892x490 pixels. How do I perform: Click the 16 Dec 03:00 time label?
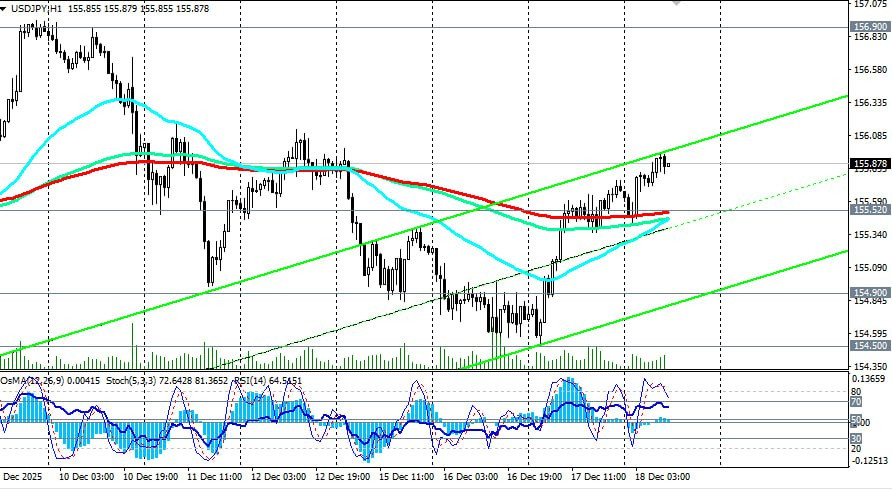470,476
